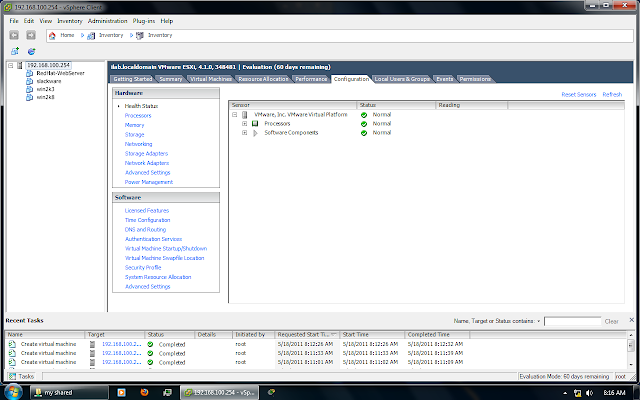Expand the Processors sensor node
This screenshot has width=640, height=400.
point(244,123)
